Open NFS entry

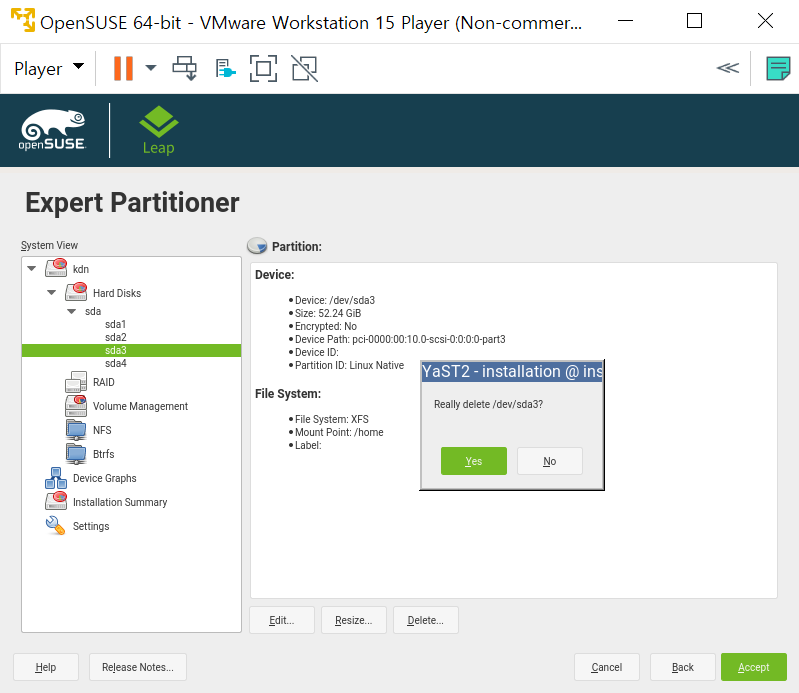tap(102, 430)
